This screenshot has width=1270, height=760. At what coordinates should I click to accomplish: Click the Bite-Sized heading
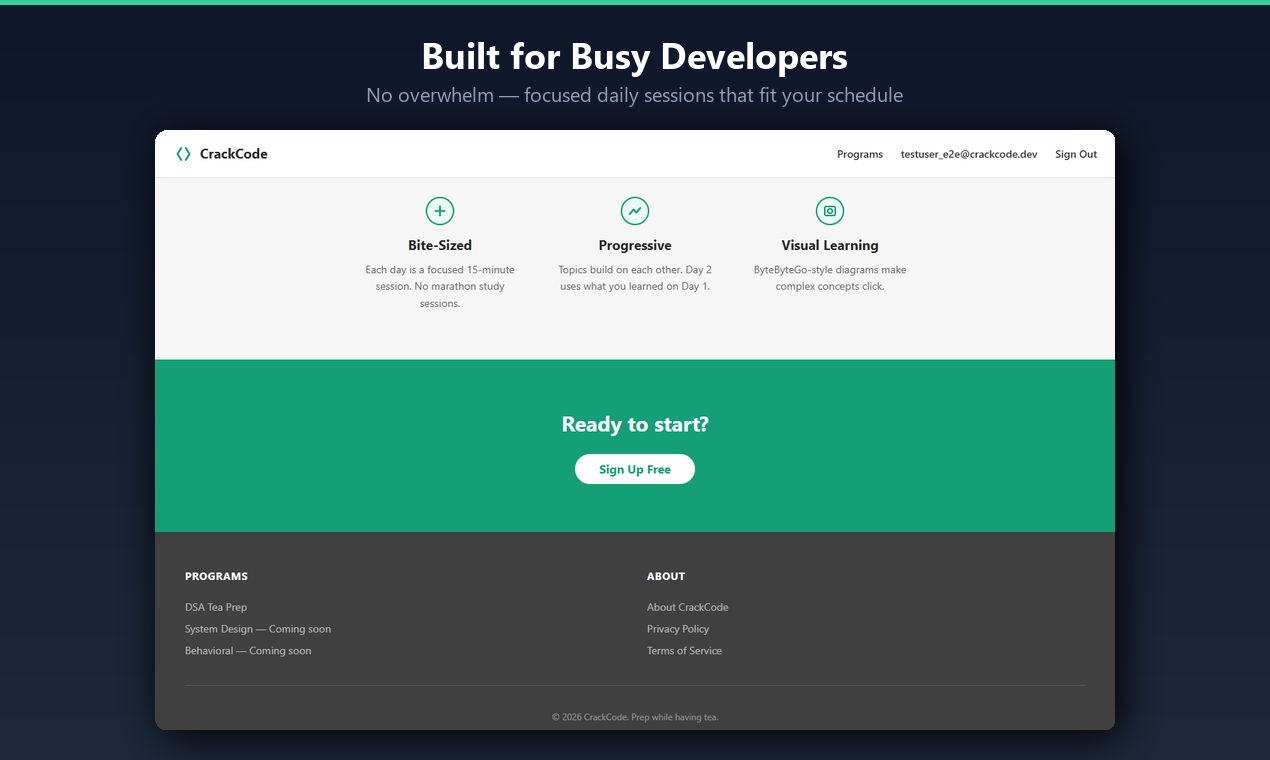click(x=440, y=245)
